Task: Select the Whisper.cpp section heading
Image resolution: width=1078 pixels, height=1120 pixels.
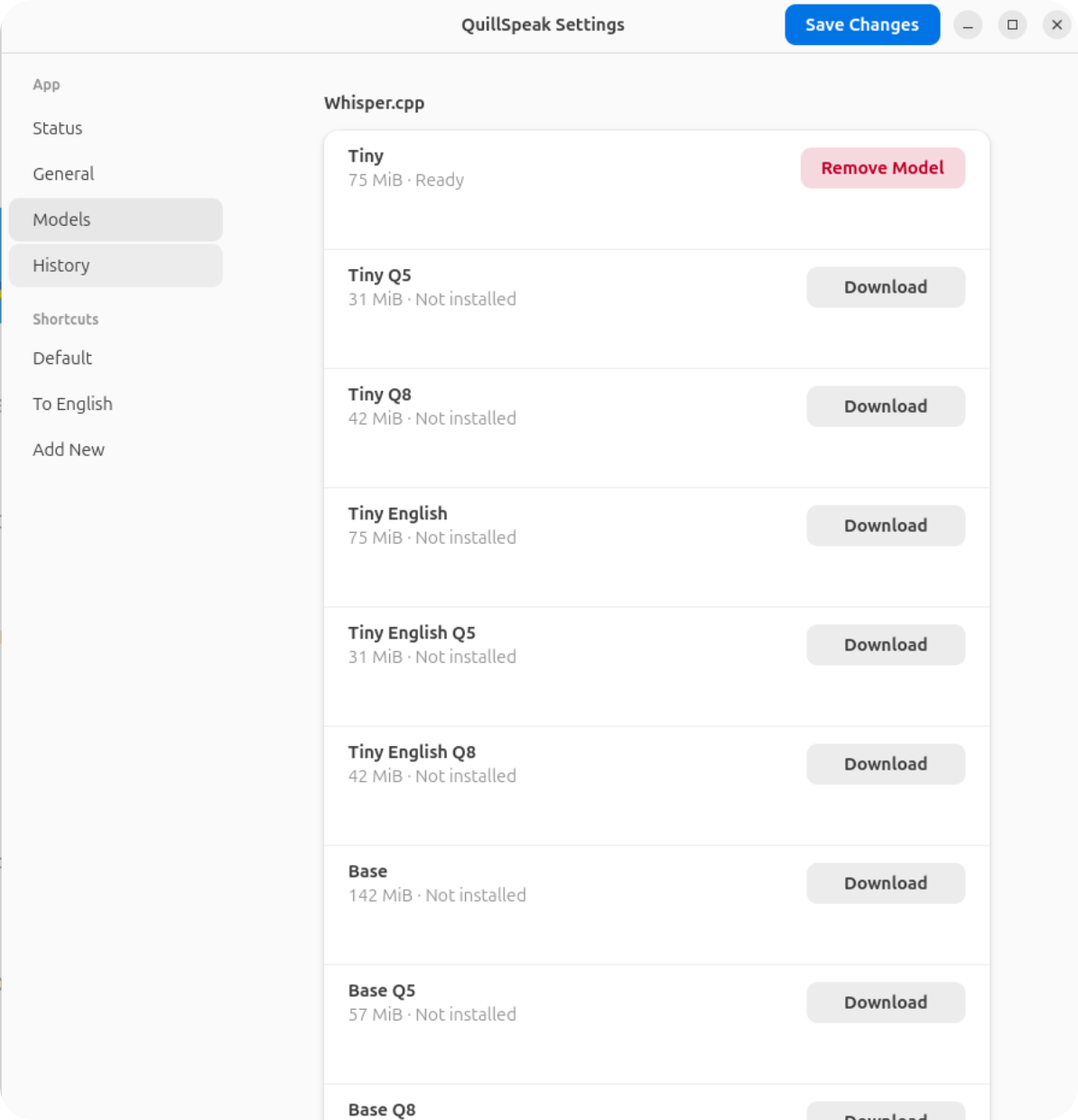Action: [374, 103]
